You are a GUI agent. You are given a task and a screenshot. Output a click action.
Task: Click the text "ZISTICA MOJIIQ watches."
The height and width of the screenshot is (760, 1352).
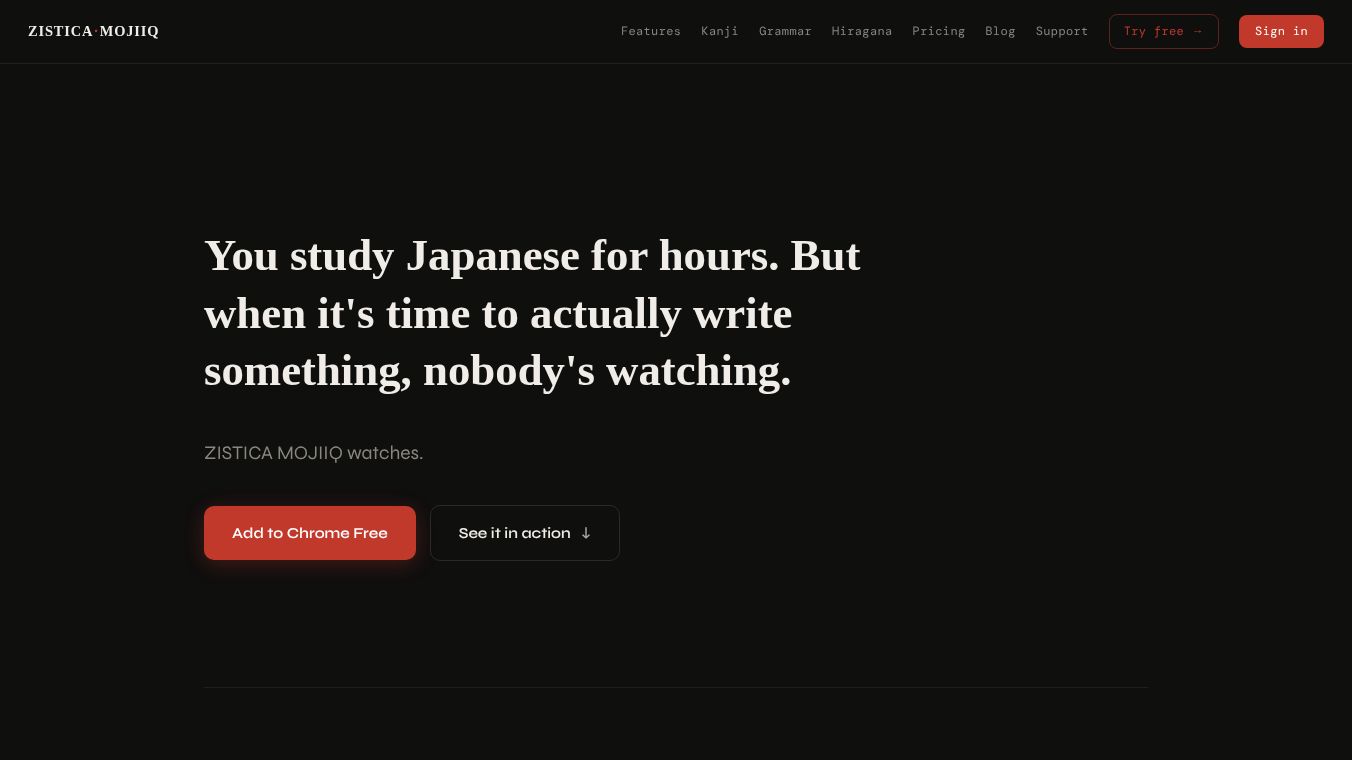coord(314,453)
